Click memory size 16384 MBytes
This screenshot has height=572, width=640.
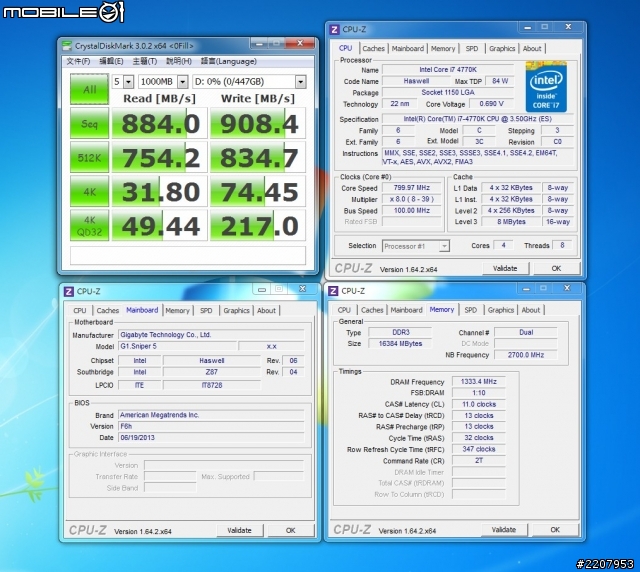(400, 344)
